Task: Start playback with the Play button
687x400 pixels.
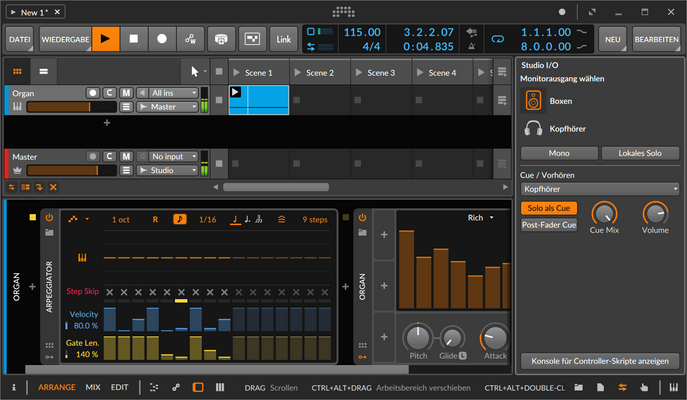Action: [105, 39]
